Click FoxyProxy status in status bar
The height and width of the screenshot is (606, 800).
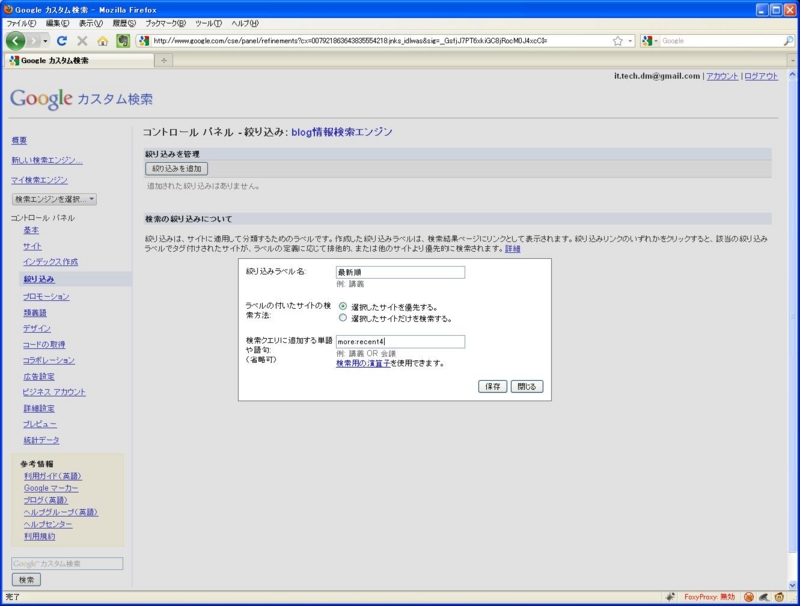709,597
